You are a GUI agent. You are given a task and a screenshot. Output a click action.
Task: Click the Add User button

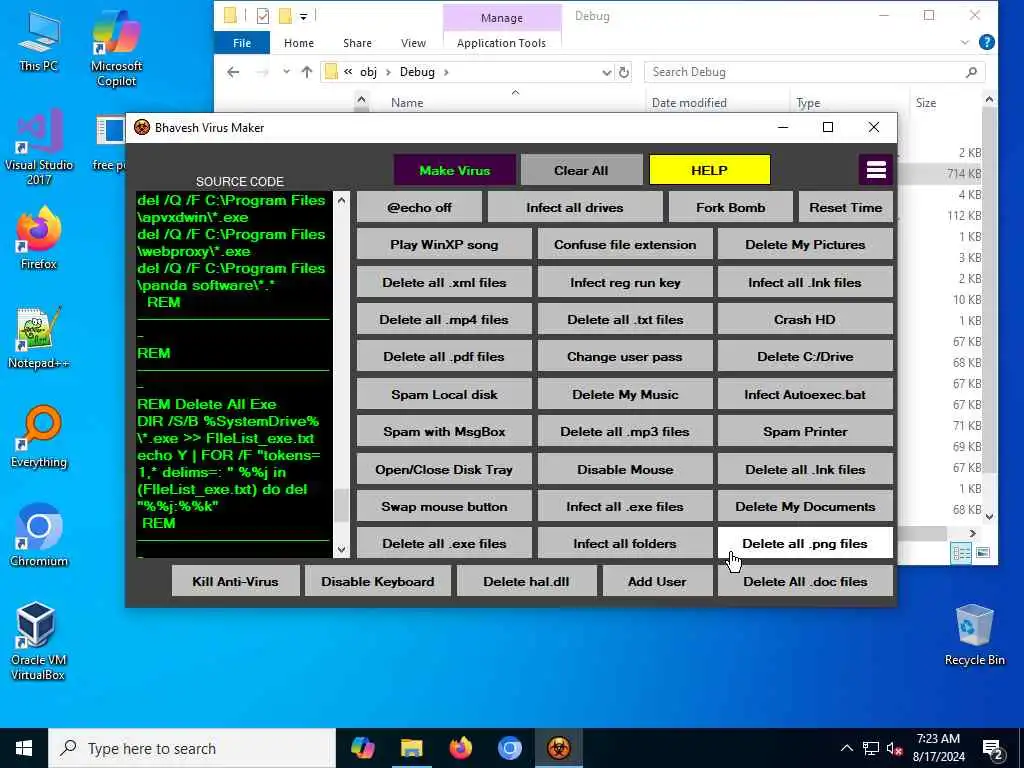pyautogui.click(x=657, y=581)
